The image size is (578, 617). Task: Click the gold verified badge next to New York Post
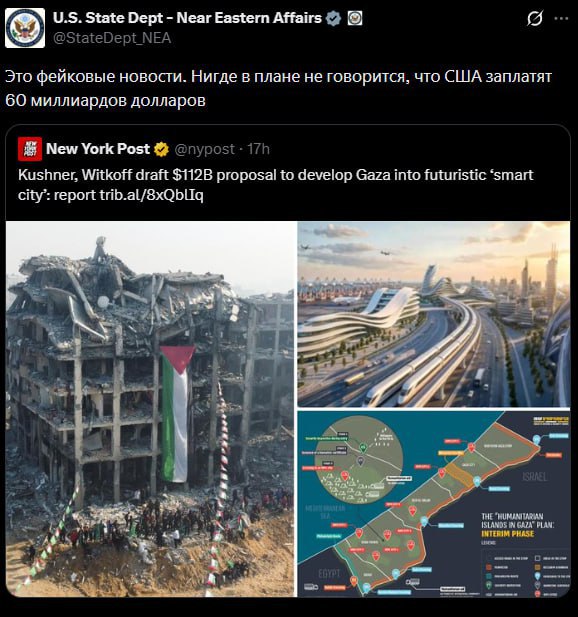(x=161, y=150)
